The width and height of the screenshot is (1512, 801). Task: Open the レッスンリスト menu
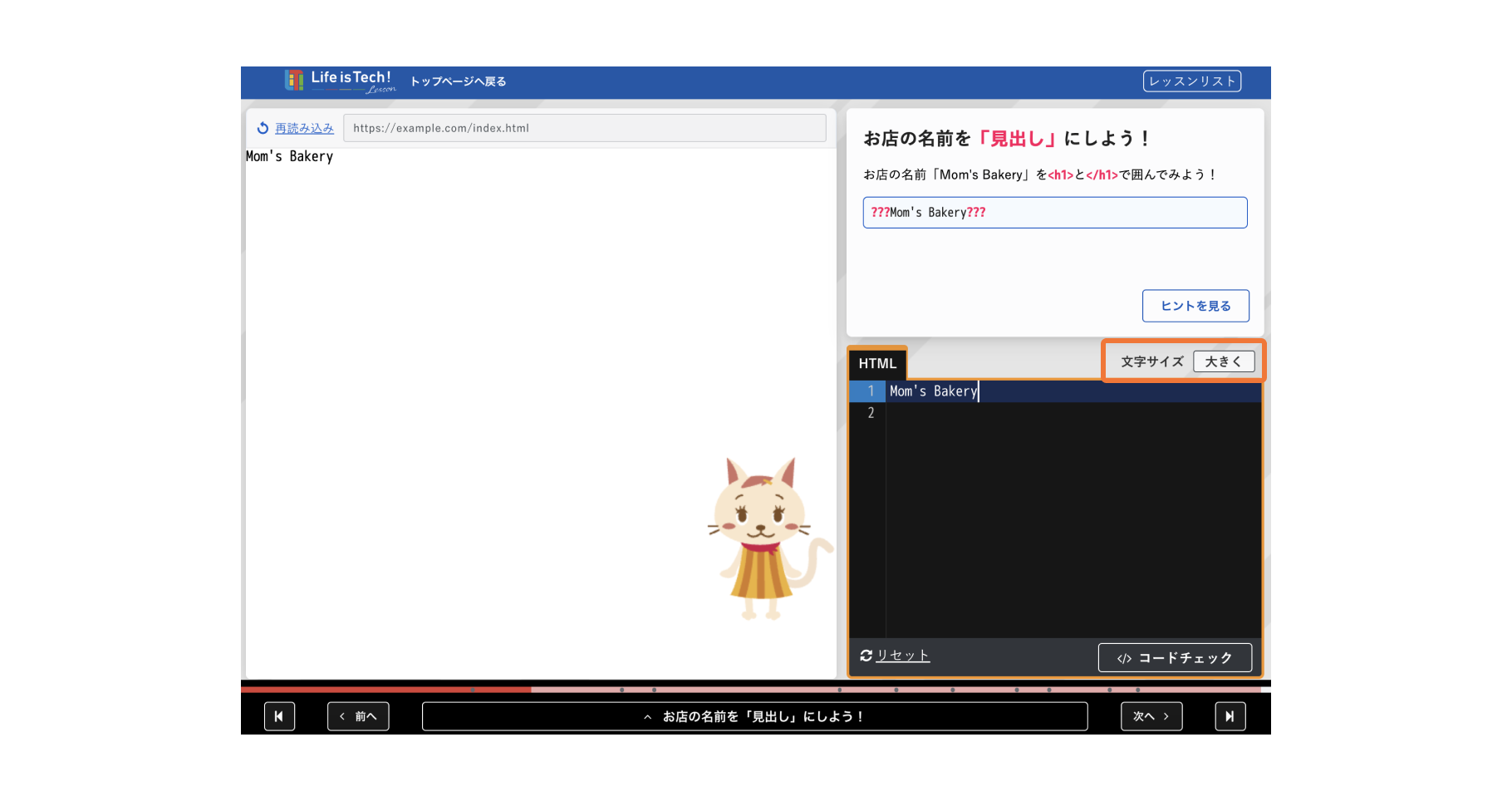point(1191,81)
